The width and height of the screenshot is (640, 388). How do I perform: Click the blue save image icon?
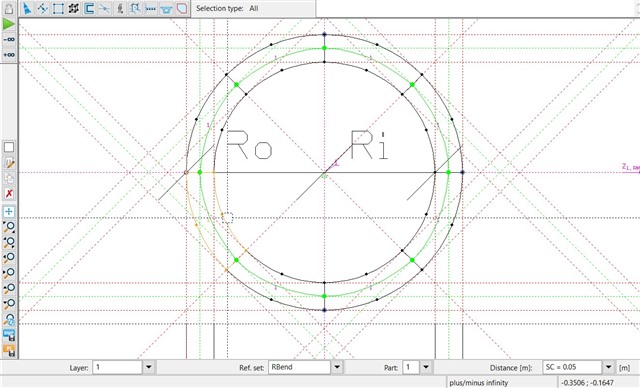9,335
